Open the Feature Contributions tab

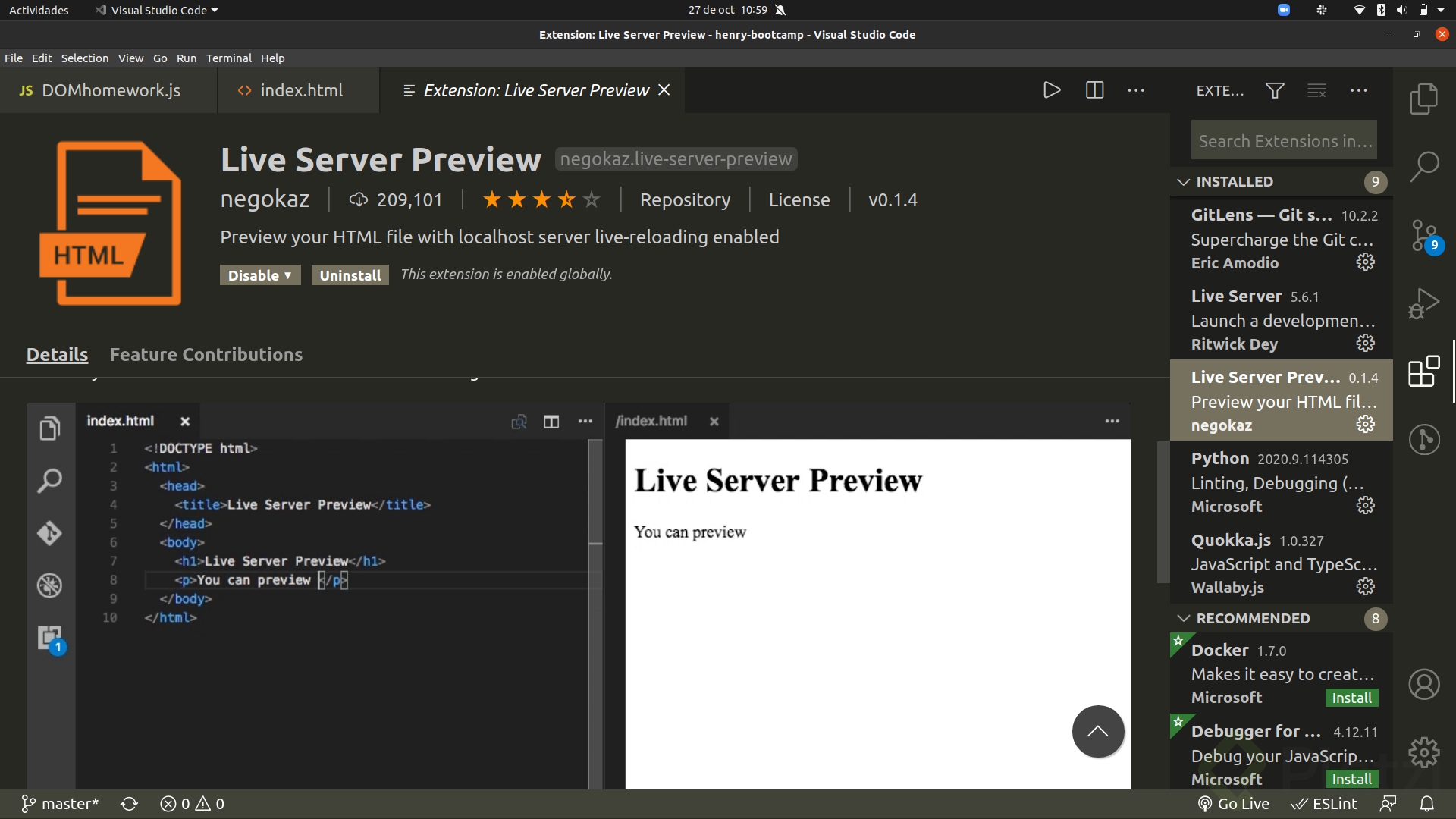[x=206, y=354]
